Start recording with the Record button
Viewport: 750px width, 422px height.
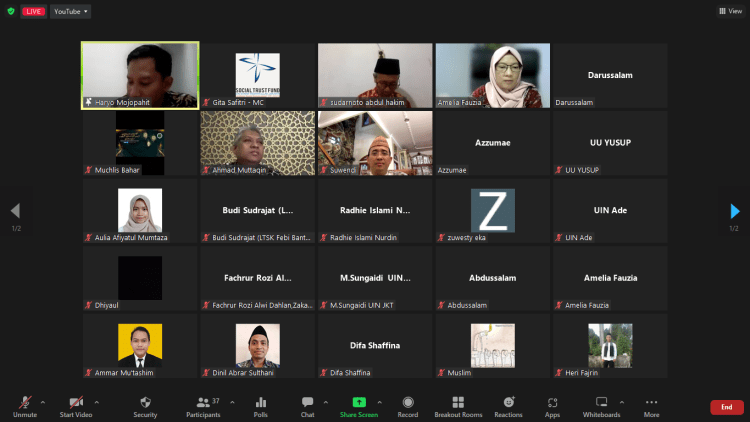(x=408, y=407)
